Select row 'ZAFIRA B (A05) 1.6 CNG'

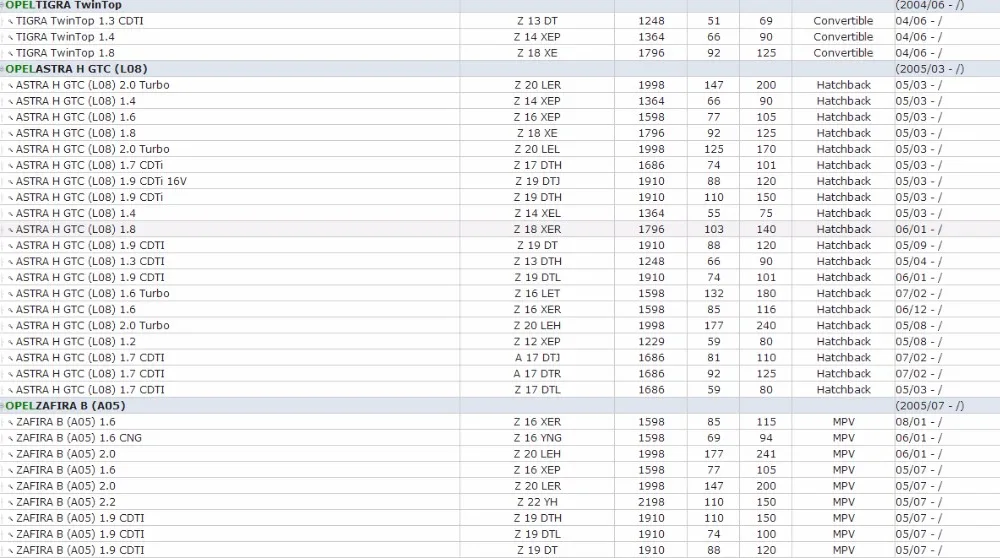[x=500, y=438]
